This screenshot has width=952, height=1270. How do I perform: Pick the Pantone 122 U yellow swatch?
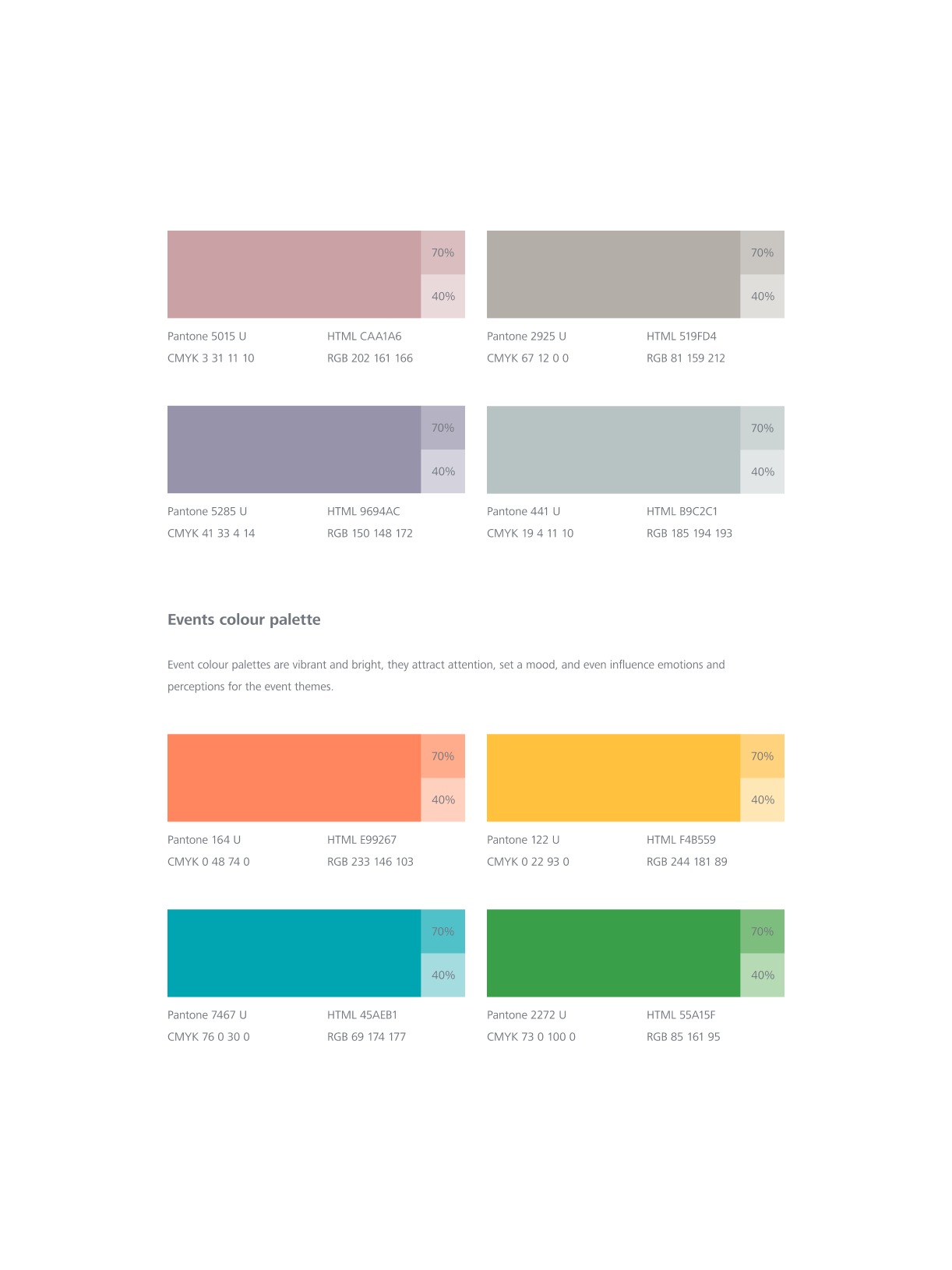pyautogui.click(x=614, y=778)
